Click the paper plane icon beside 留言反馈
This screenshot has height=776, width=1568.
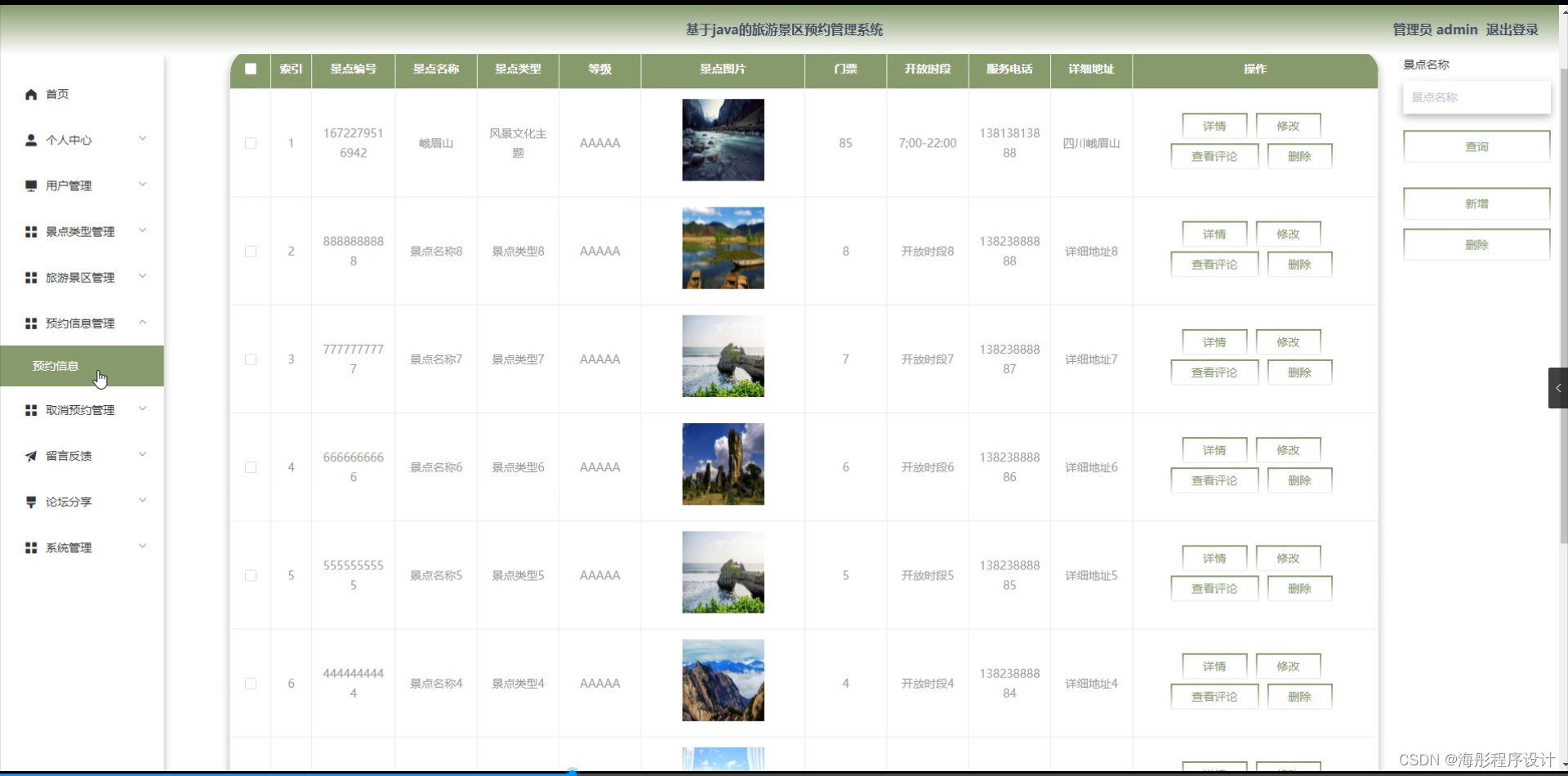pyautogui.click(x=31, y=456)
